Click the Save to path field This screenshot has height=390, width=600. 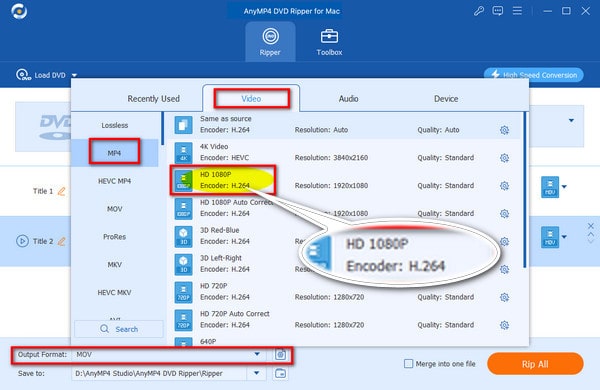click(159, 373)
